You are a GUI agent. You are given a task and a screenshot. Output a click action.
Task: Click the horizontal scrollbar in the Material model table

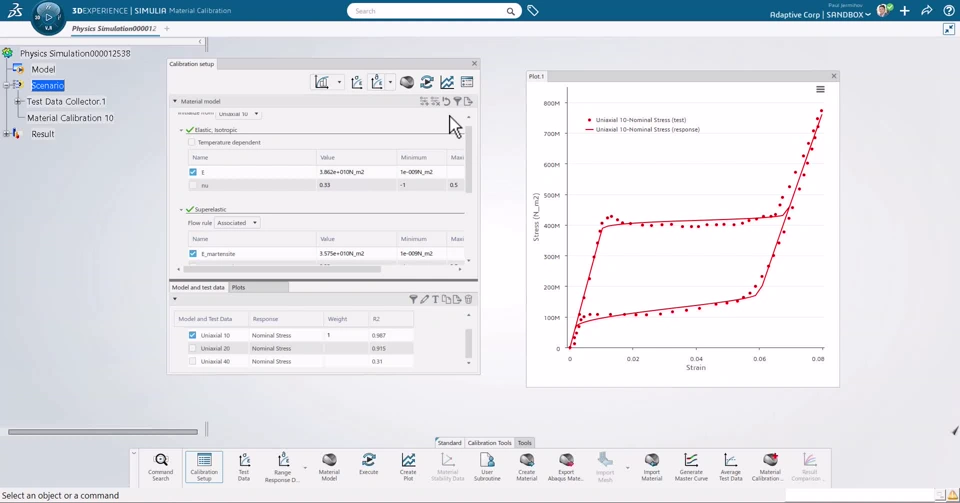pos(282,269)
